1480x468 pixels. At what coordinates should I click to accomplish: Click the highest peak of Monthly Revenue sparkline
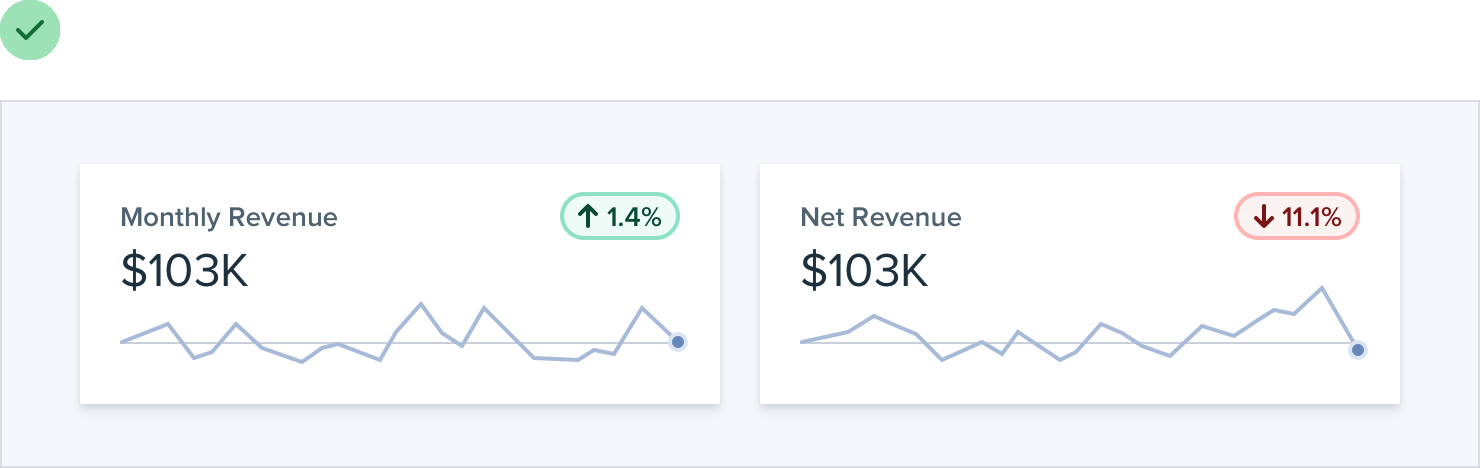click(421, 303)
